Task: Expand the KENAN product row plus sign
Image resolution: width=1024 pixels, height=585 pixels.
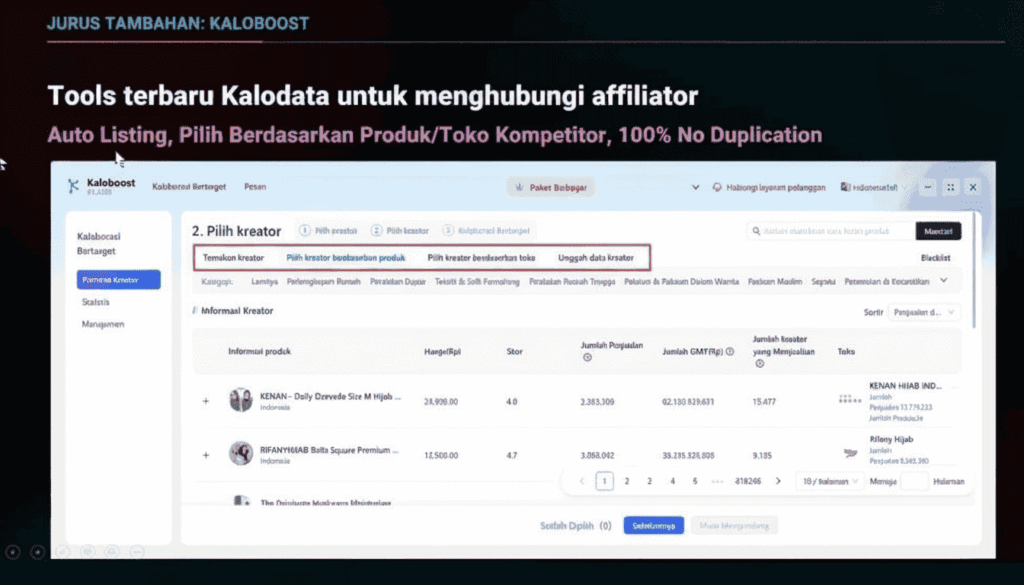Action: [206, 400]
